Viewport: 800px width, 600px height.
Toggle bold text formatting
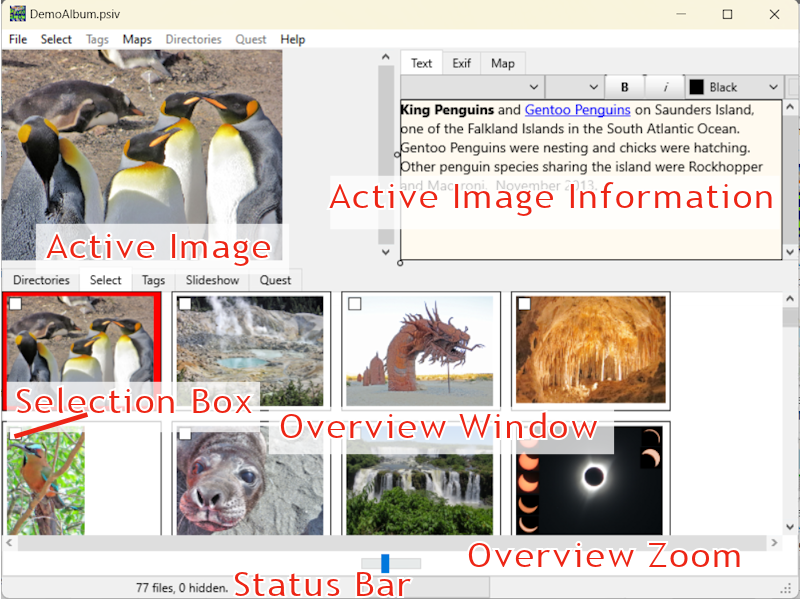coord(624,87)
